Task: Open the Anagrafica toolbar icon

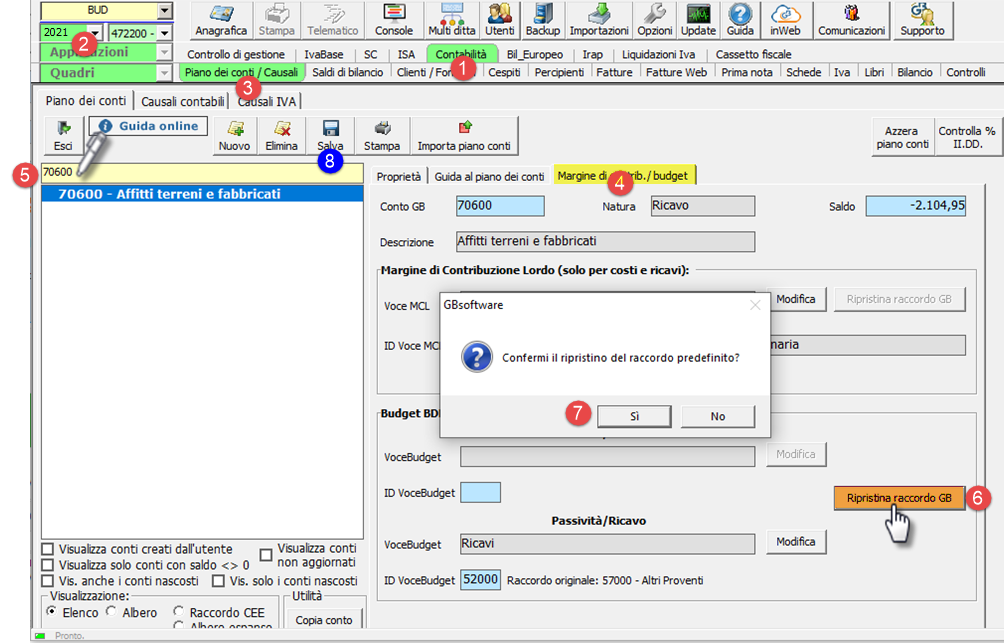Action: point(221,20)
